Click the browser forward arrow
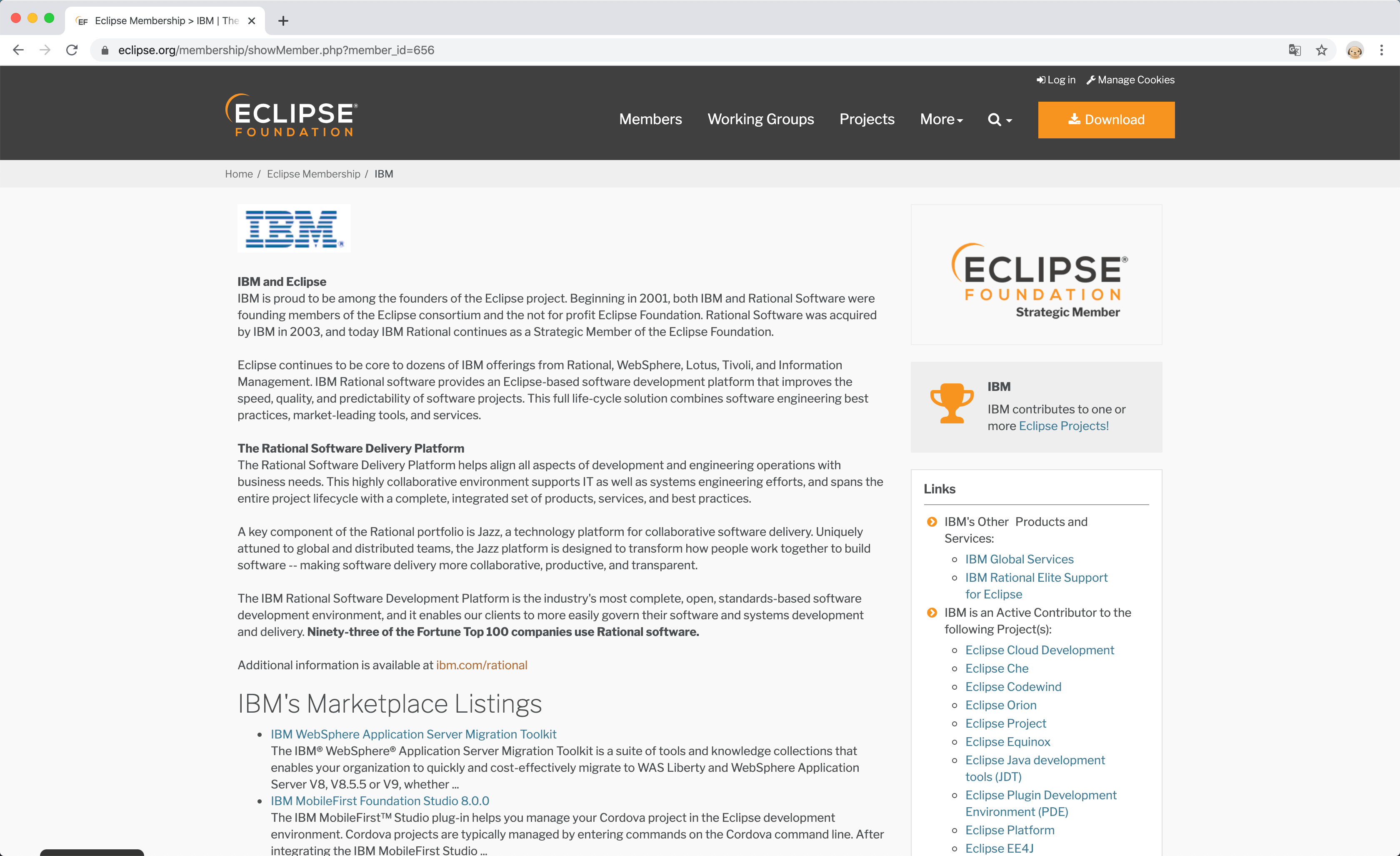Viewport: 1400px width, 856px height. pyautogui.click(x=45, y=50)
